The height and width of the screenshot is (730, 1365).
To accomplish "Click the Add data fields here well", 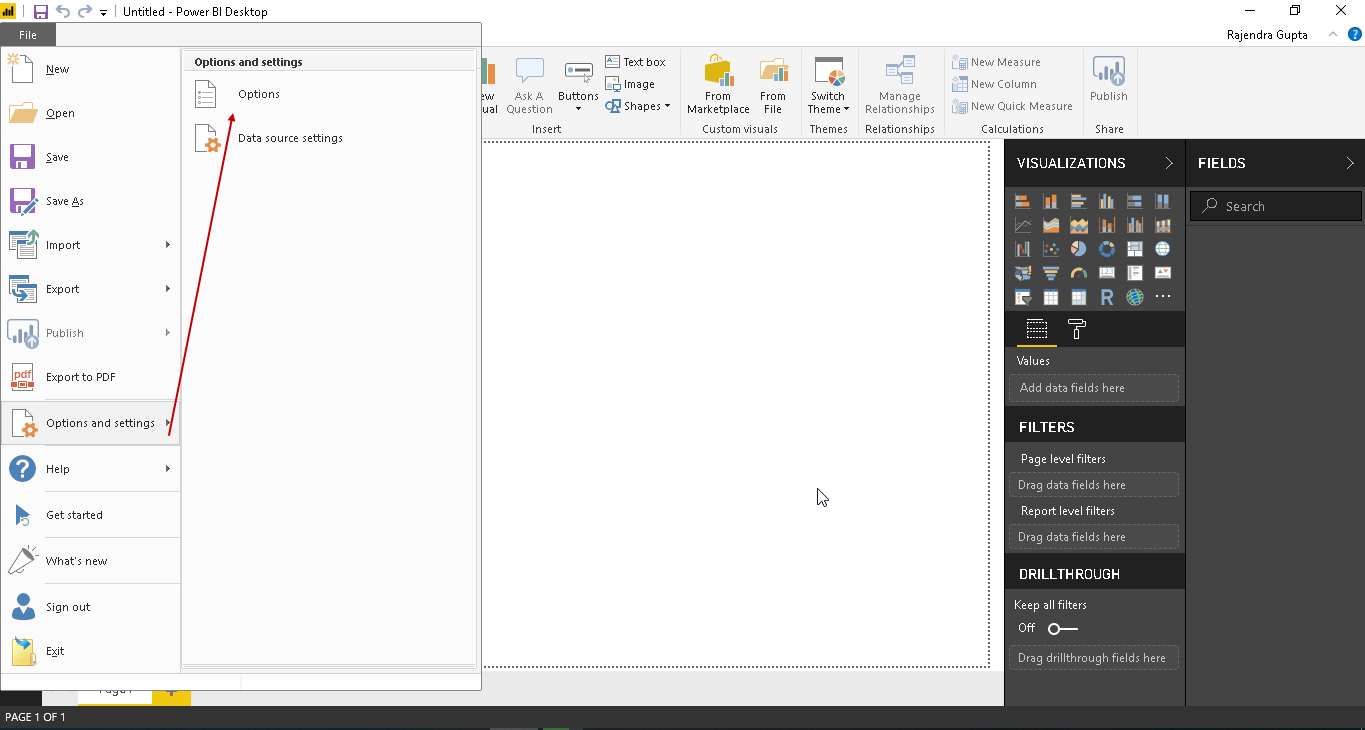I will [x=1093, y=388].
